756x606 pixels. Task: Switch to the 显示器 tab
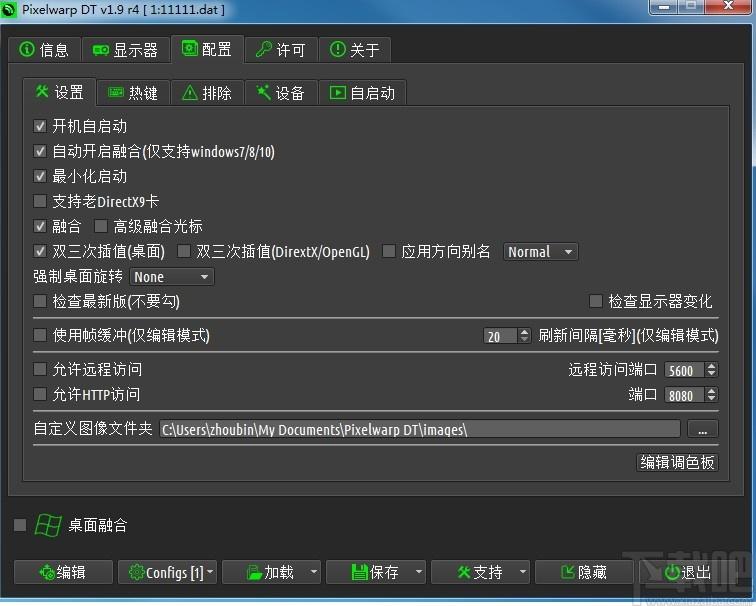tap(125, 50)
